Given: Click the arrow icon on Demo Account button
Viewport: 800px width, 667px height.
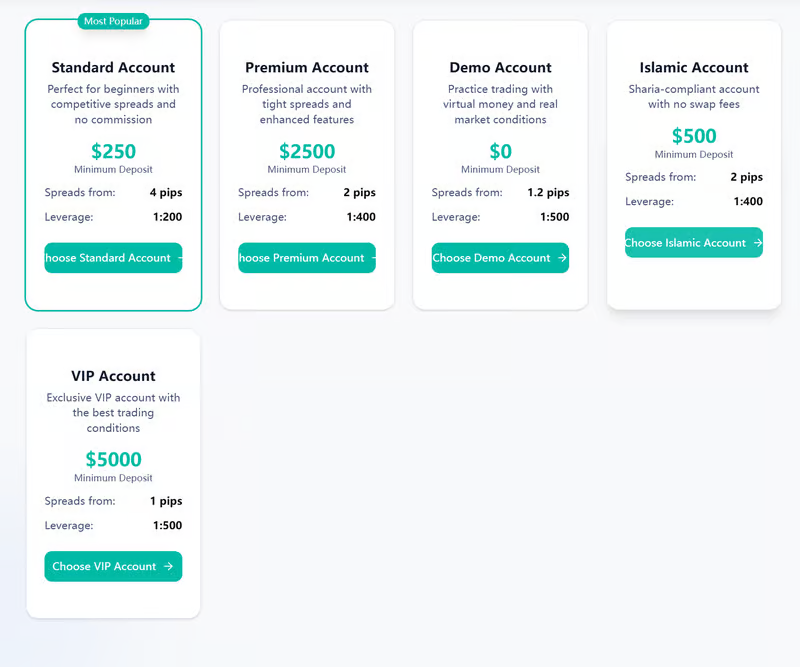Looking at the screenshot, I should click(x=562, y=258).
